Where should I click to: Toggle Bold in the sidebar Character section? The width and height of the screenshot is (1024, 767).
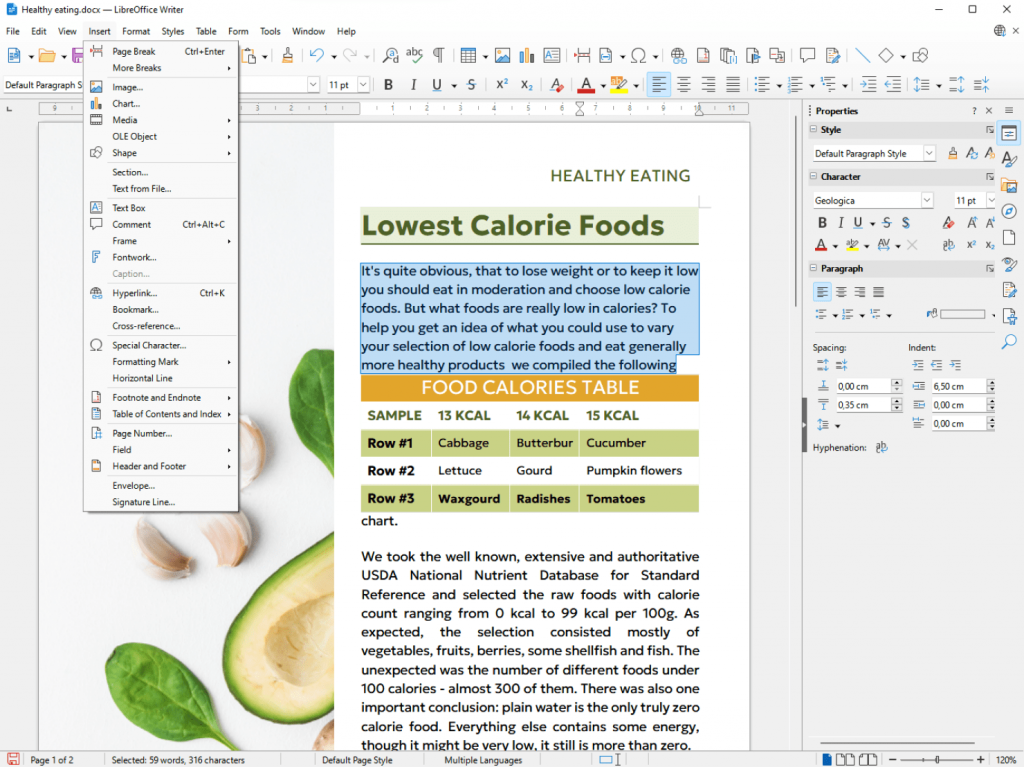point(823,223)
